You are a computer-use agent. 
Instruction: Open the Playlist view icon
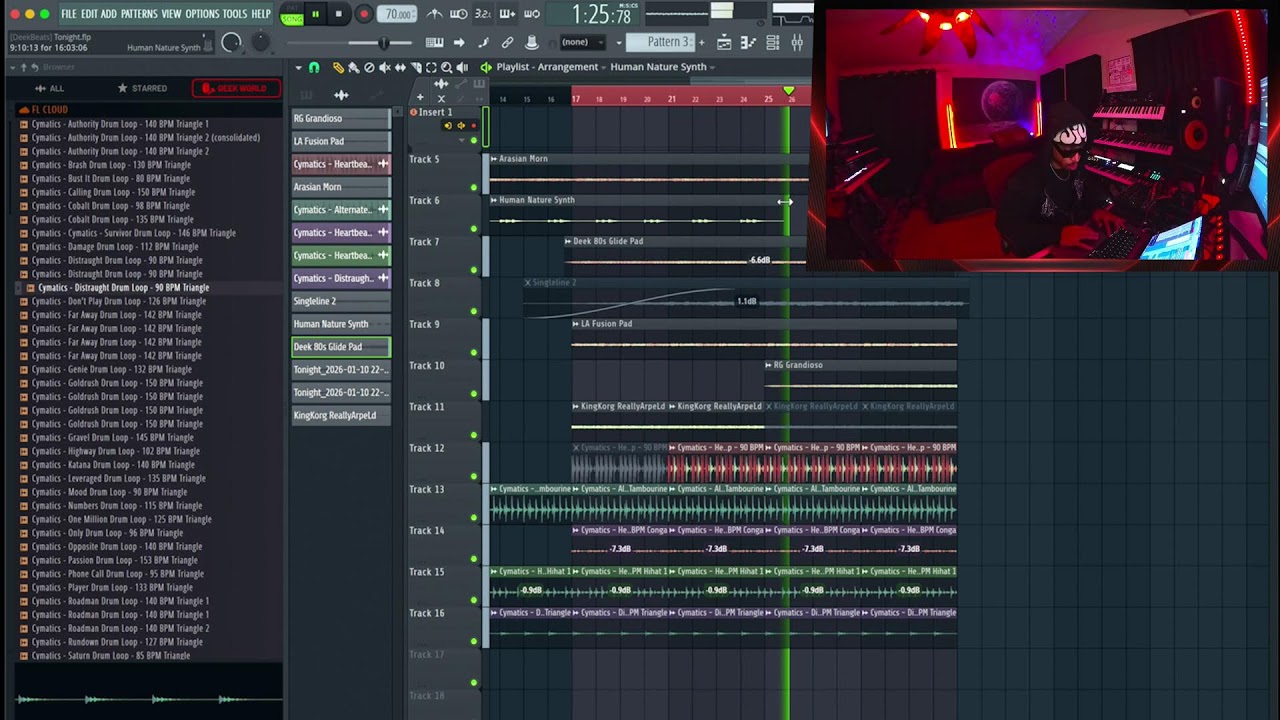(x=724, y=42)
